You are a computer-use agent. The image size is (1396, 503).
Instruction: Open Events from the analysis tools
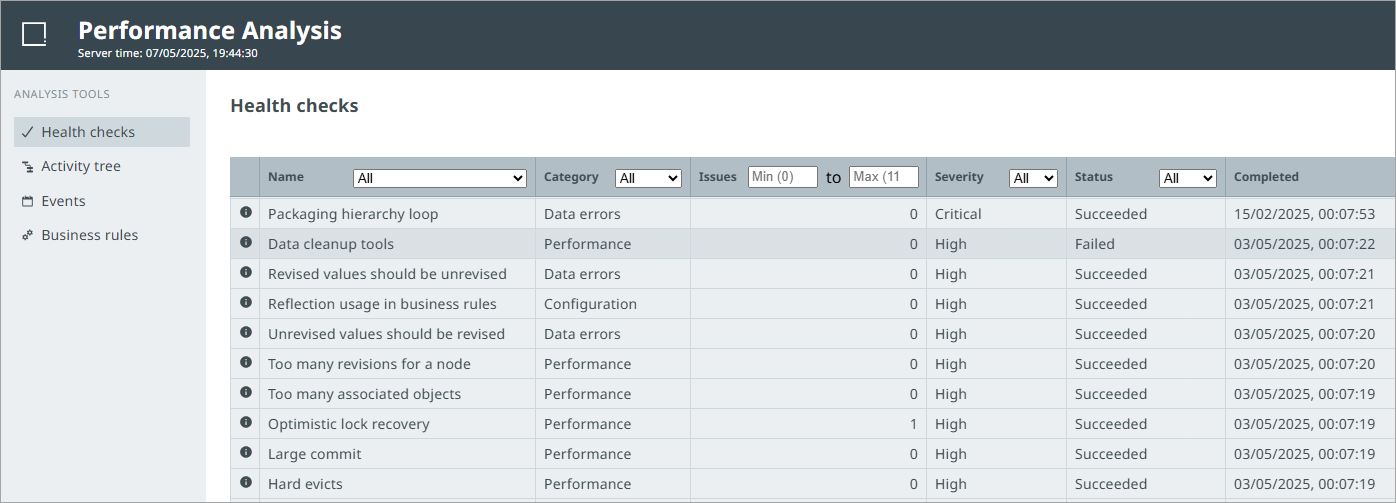point(63,201)
